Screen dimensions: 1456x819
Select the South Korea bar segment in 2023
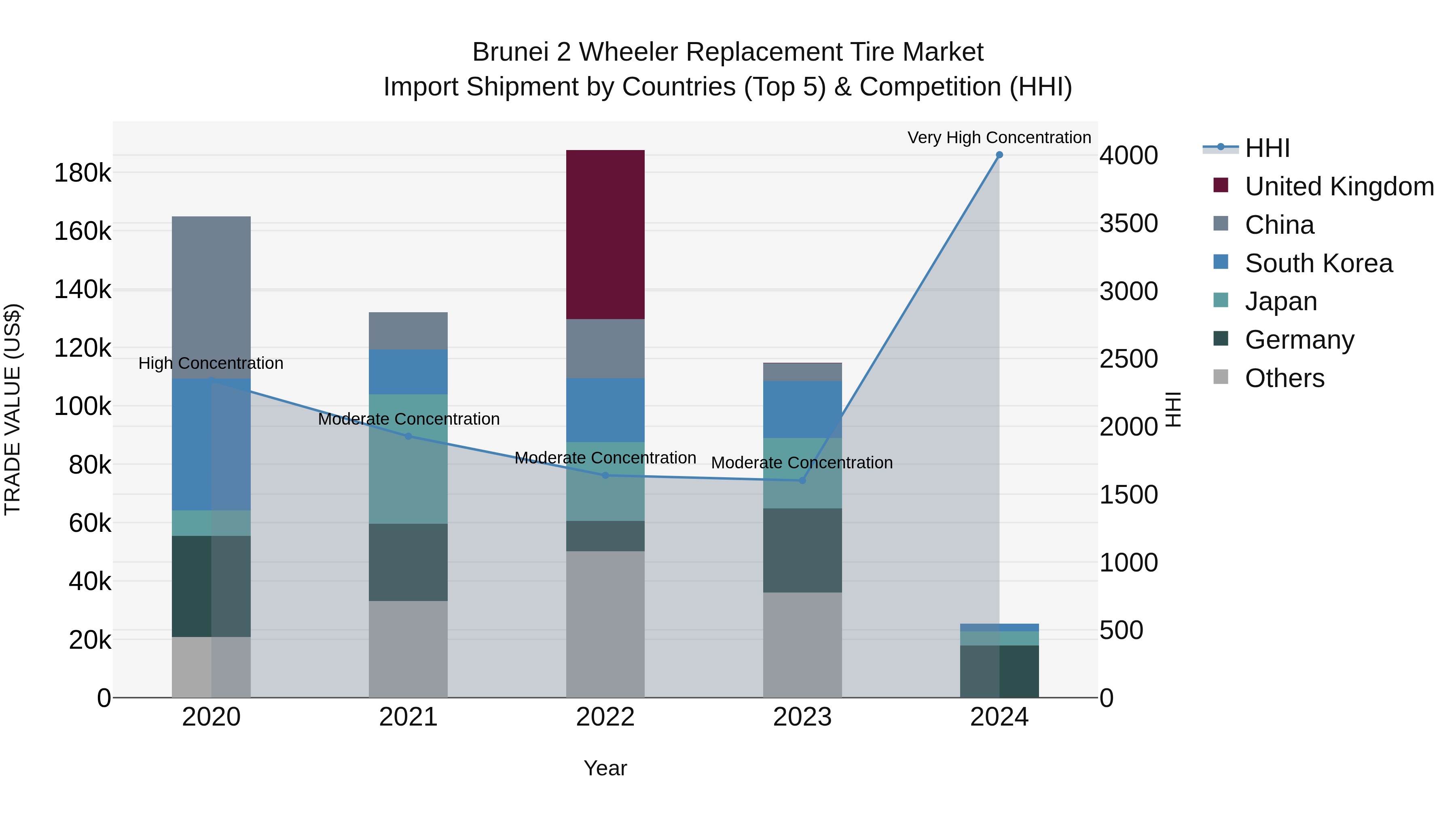(x=802, y=410)
